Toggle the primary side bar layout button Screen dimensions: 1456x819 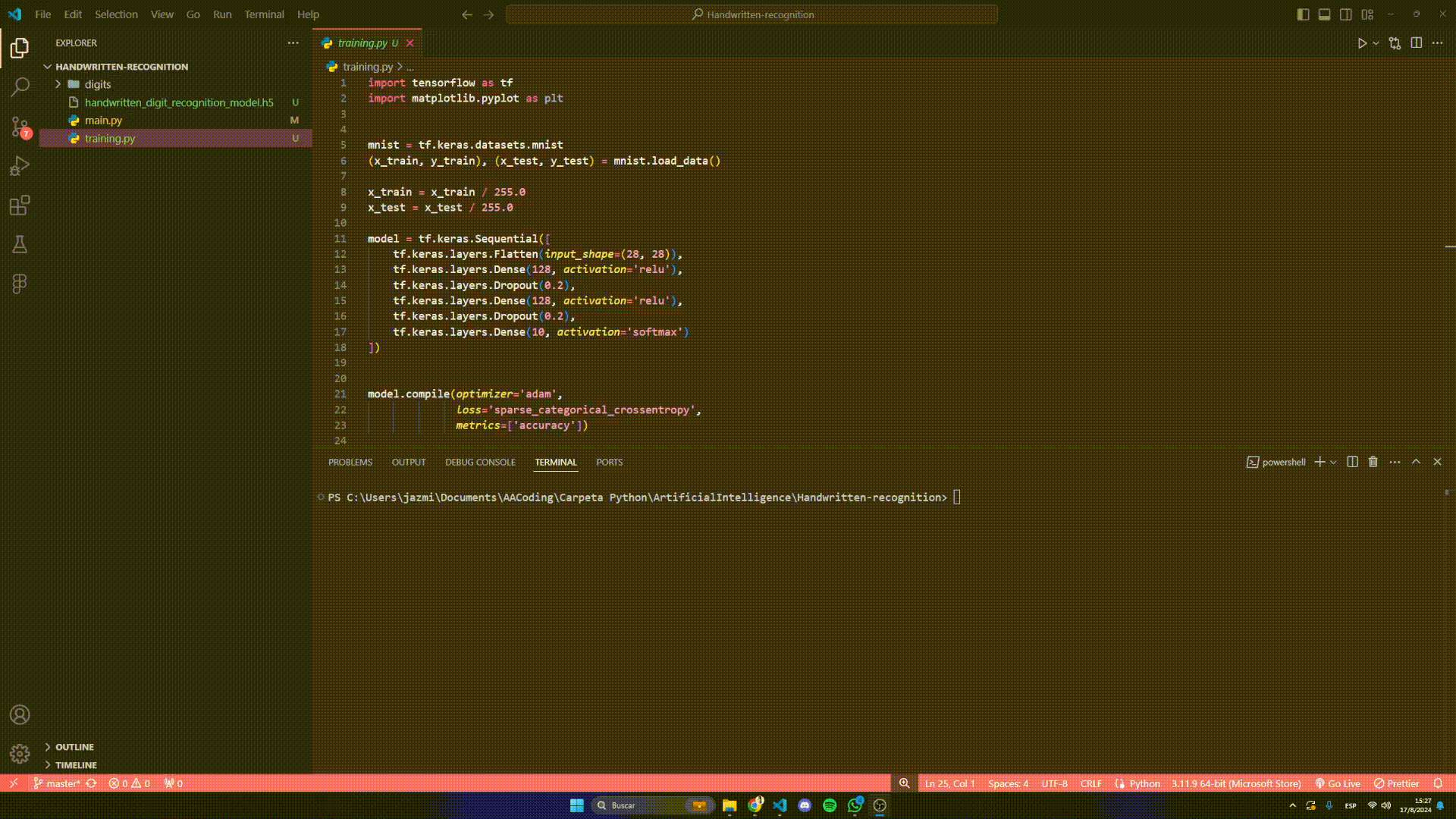[x=1303, y=14]
